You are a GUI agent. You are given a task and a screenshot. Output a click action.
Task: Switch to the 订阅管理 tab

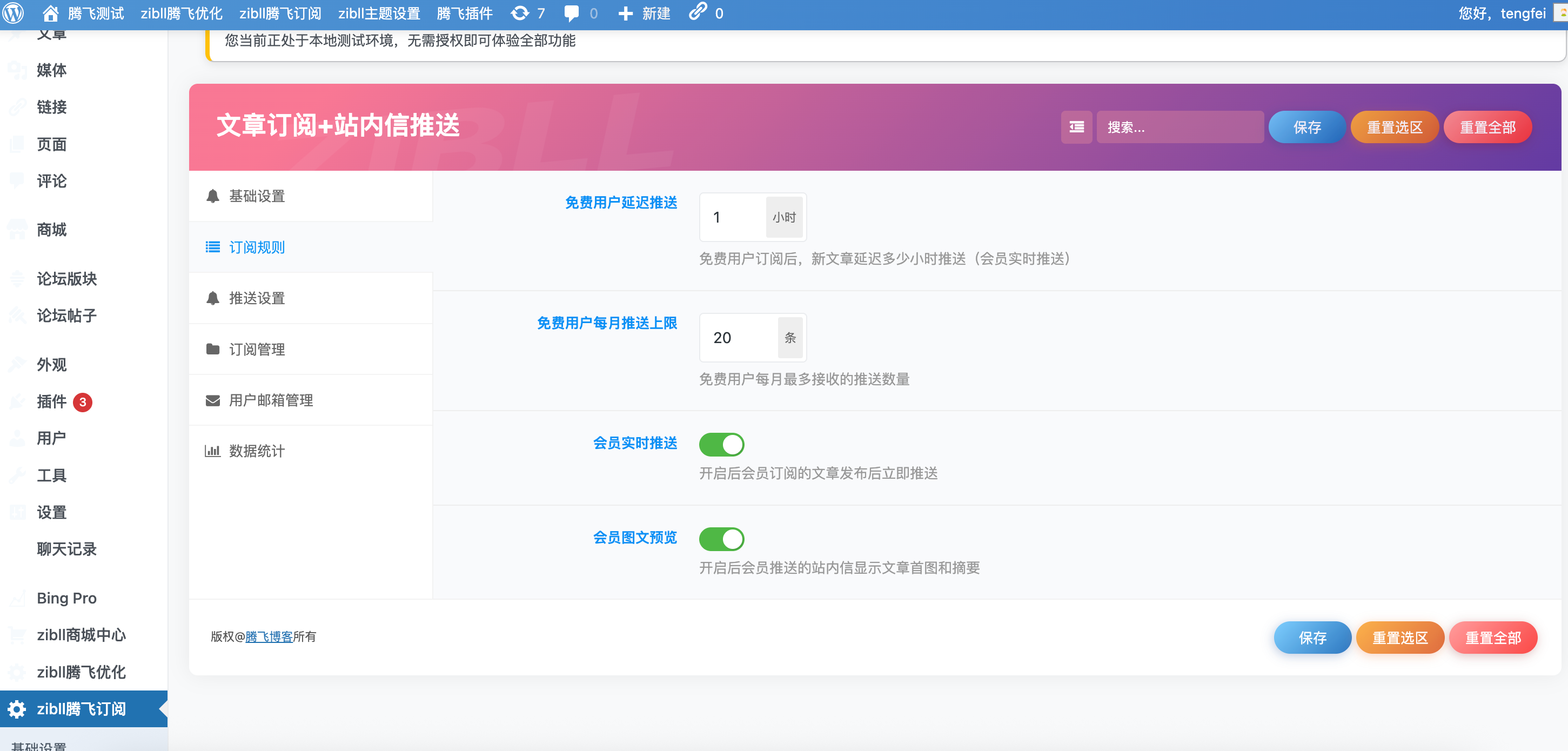pos(256,350)
